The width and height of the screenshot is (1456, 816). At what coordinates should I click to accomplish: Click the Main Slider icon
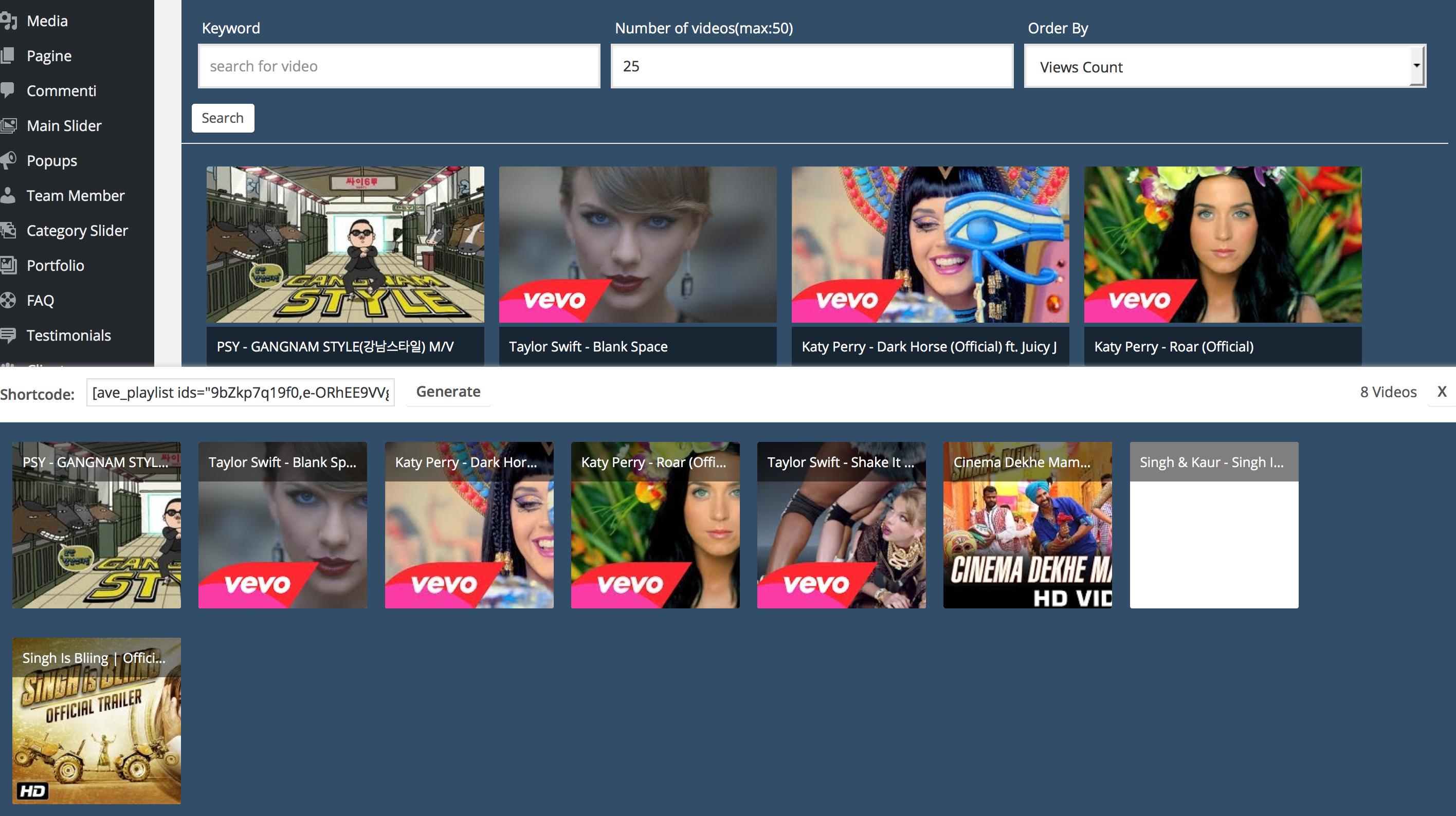point(8,125)
